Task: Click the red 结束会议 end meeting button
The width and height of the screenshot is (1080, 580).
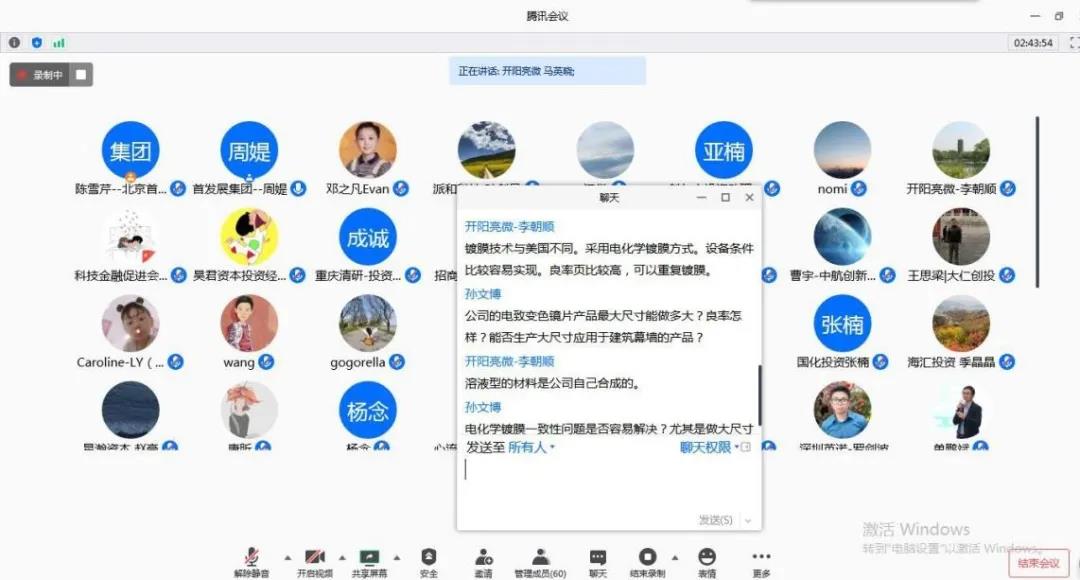Action: pos(1039,563)
